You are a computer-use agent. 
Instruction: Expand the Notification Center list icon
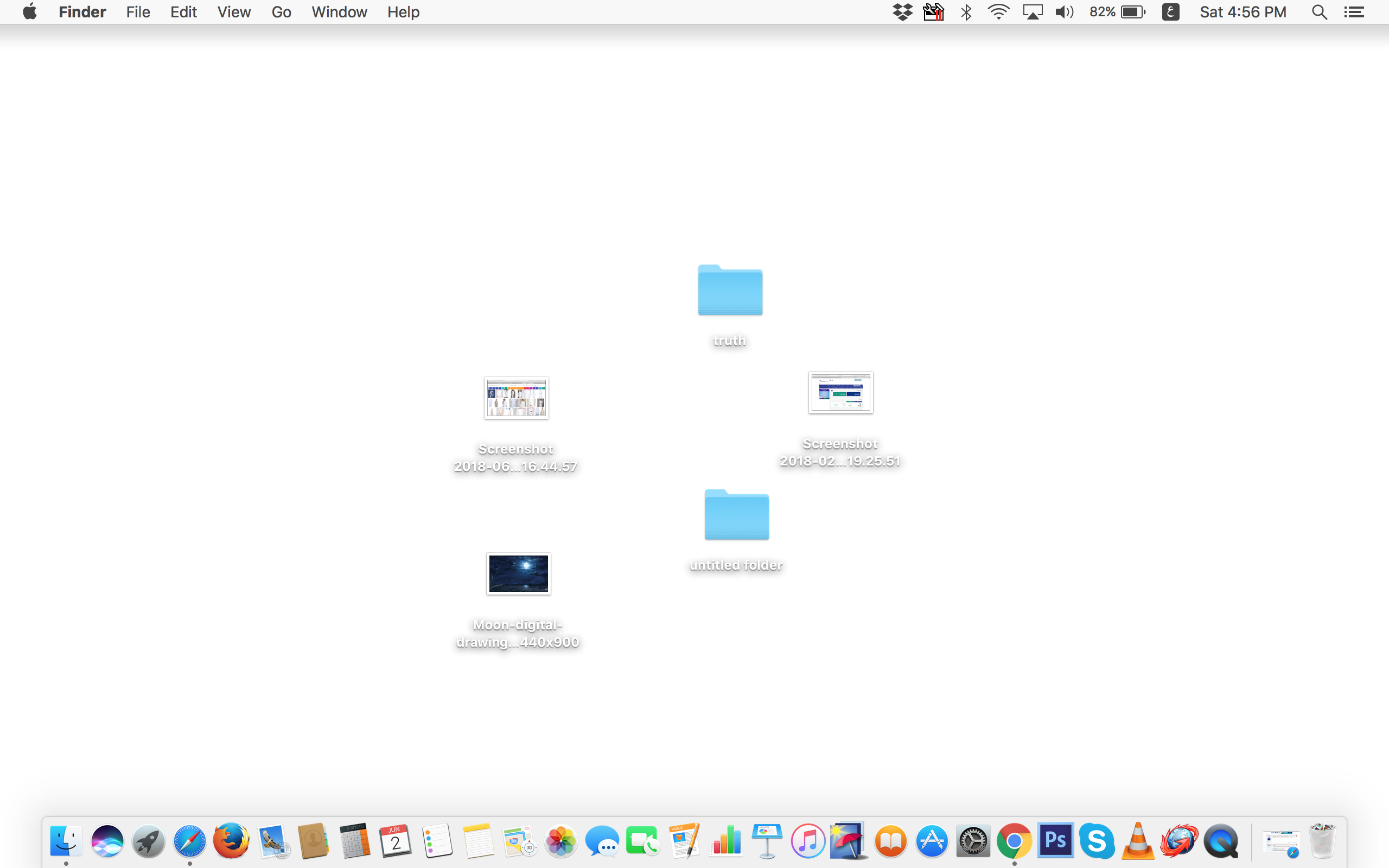click(1354, 12)
